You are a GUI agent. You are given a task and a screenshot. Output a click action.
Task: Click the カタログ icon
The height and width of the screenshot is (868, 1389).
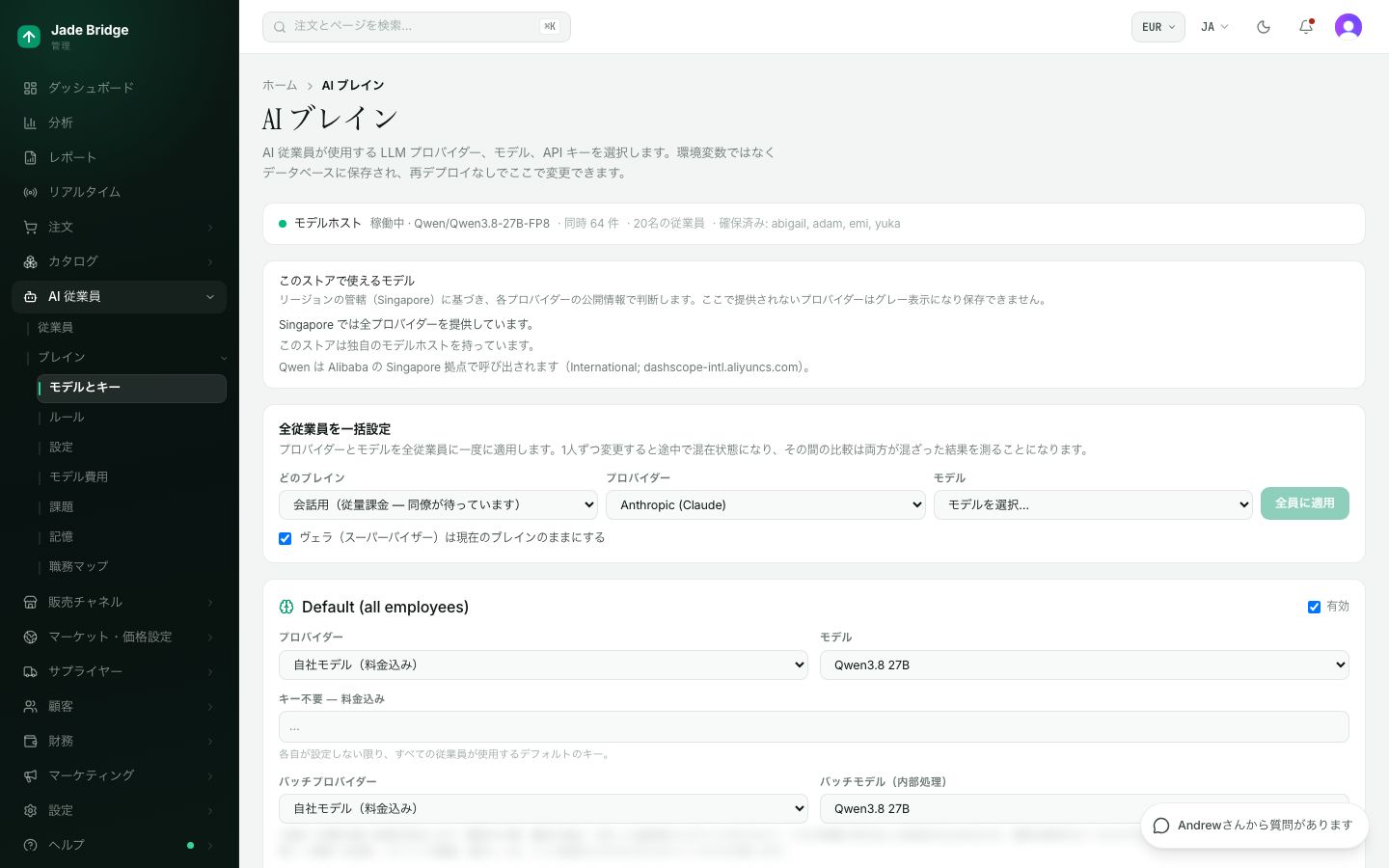(x=30, y=261)
